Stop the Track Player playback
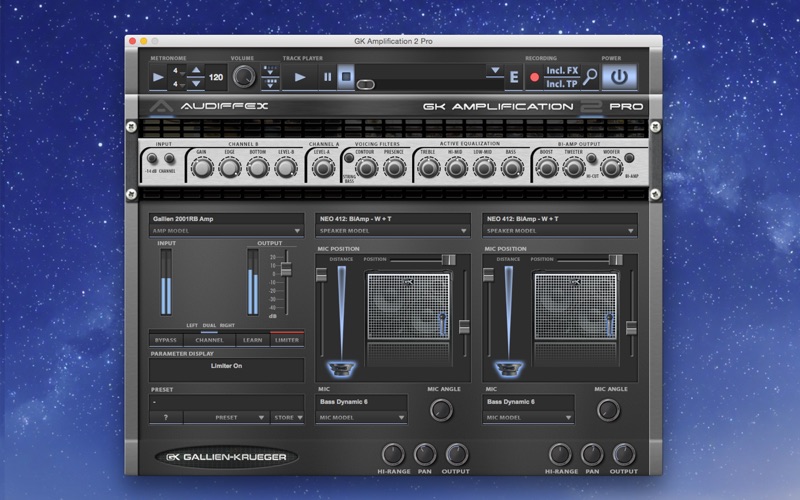 345,76
